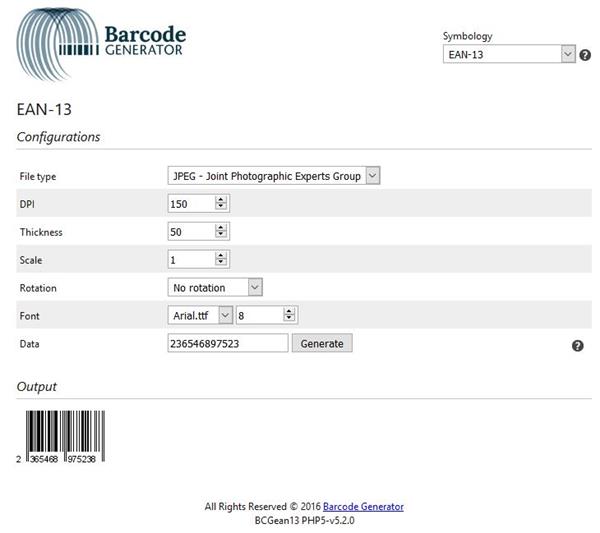Click the Barcode Generator logo
The width and height of the screenshot is (600, 533).
pyautogui.click(x=101, y=44)
